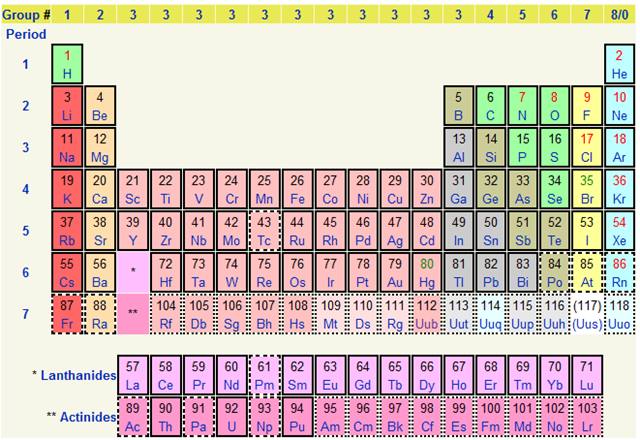Open the Lithium (Li) cell
The height and width of the screenshot is (440, 640).
tap(67, 106)
